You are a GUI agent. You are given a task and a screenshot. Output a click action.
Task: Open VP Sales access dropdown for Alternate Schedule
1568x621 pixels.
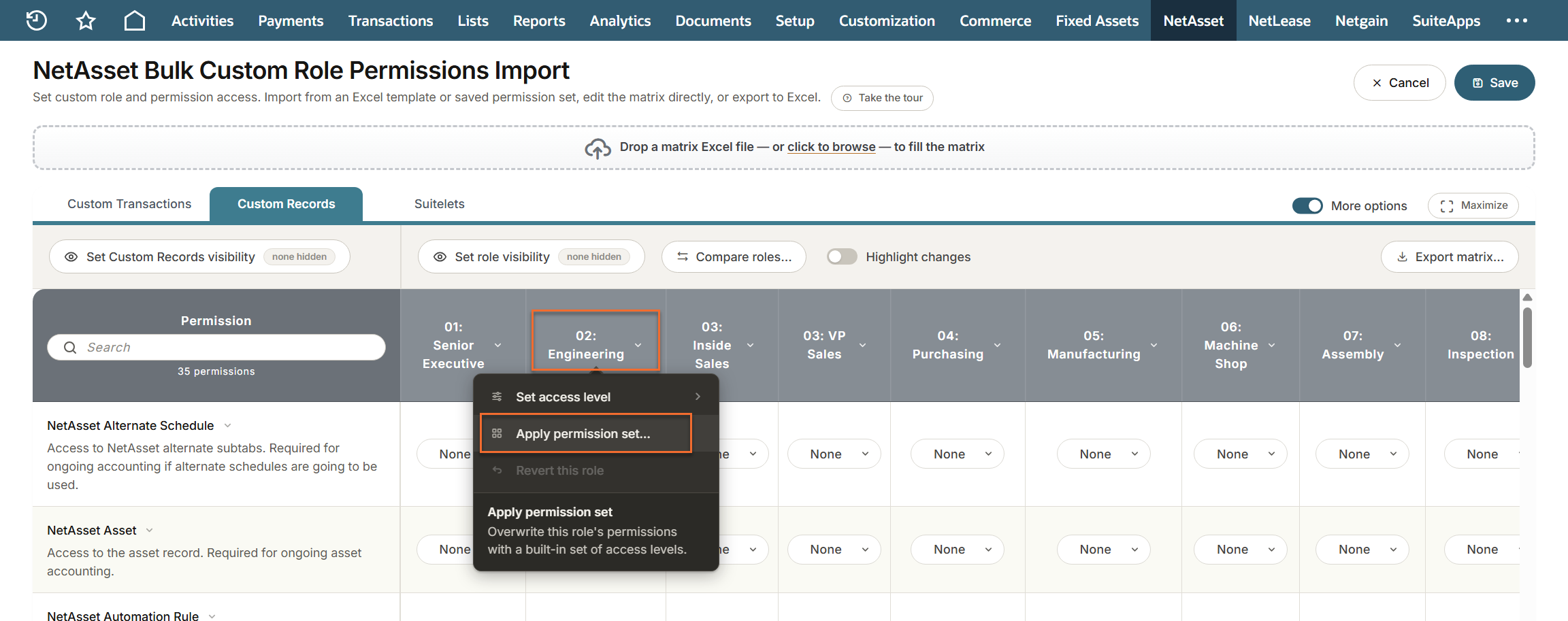coord(834,454)
